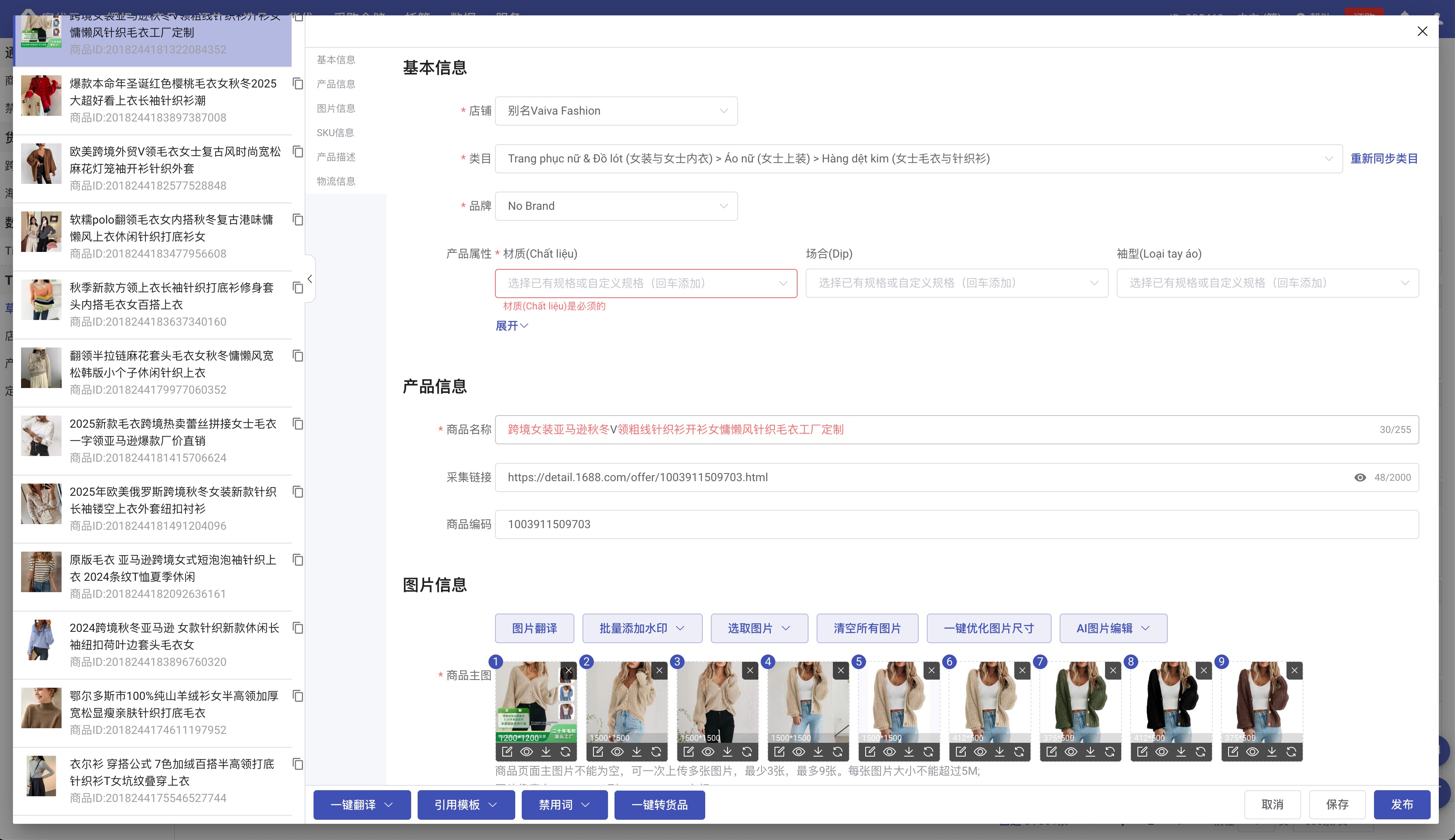Click 重新同步类目 link

click(1383, 159)
